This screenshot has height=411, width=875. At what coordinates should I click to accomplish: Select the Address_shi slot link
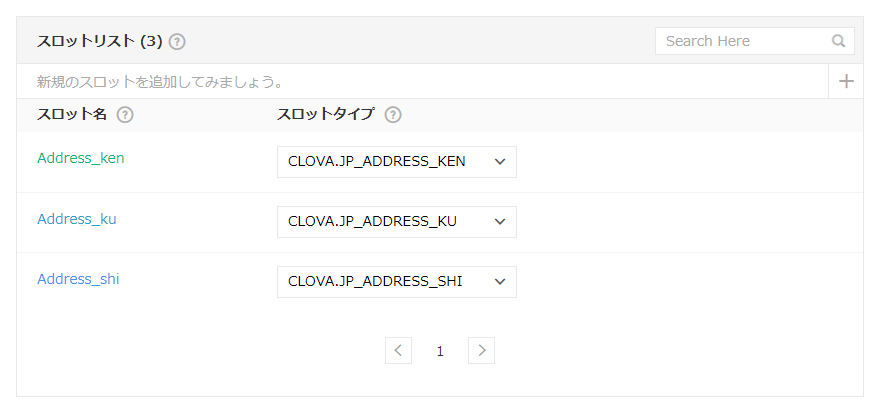point(78,279)
